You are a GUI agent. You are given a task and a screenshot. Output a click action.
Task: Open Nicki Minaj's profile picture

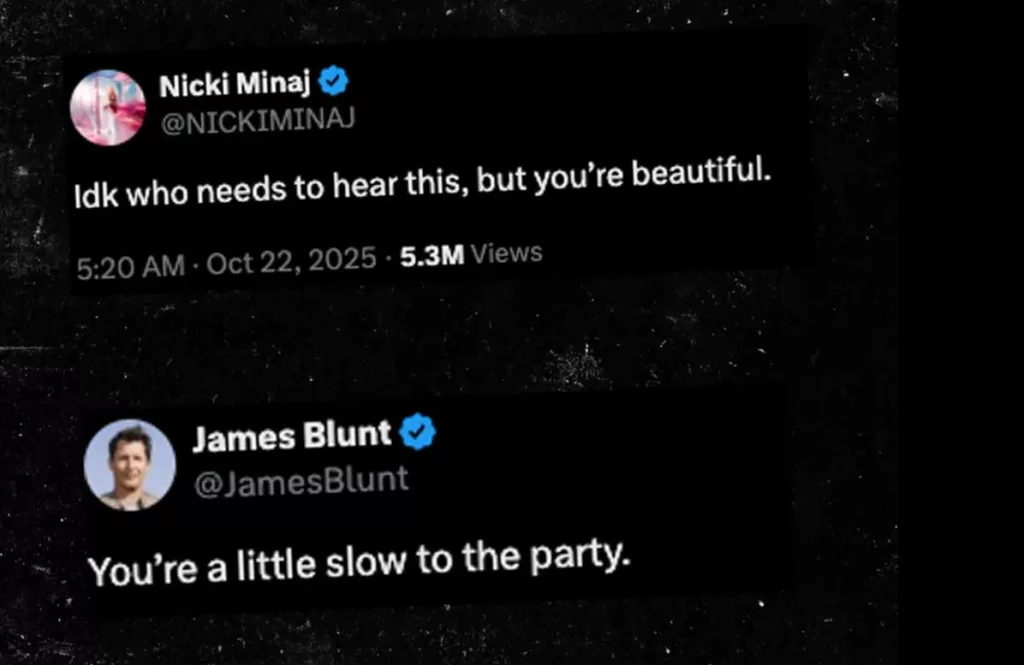[x=108, y=107]
